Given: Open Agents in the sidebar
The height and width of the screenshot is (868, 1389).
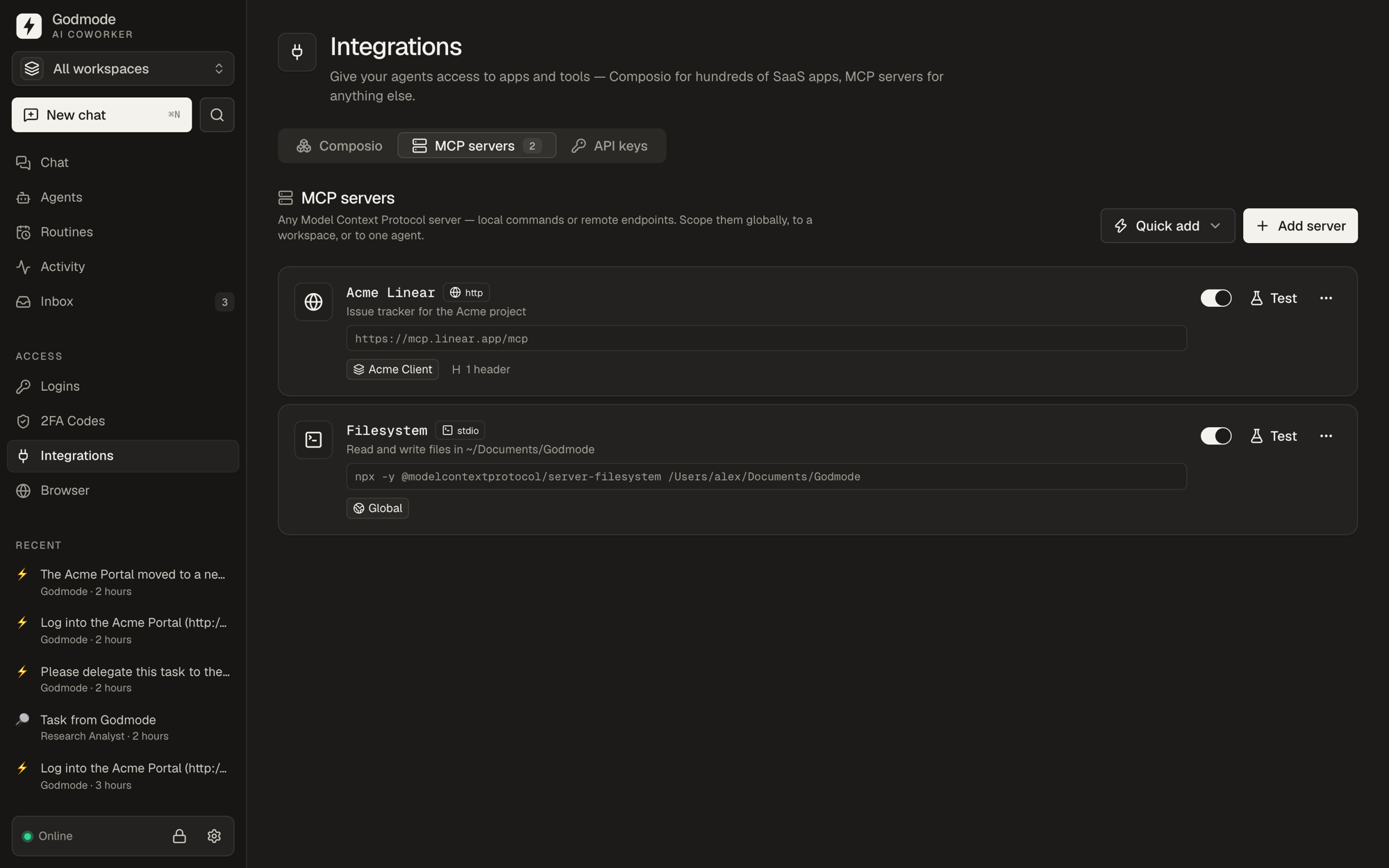Looking at the screenshot, I should pyautogui.click(x=123, y=197).
